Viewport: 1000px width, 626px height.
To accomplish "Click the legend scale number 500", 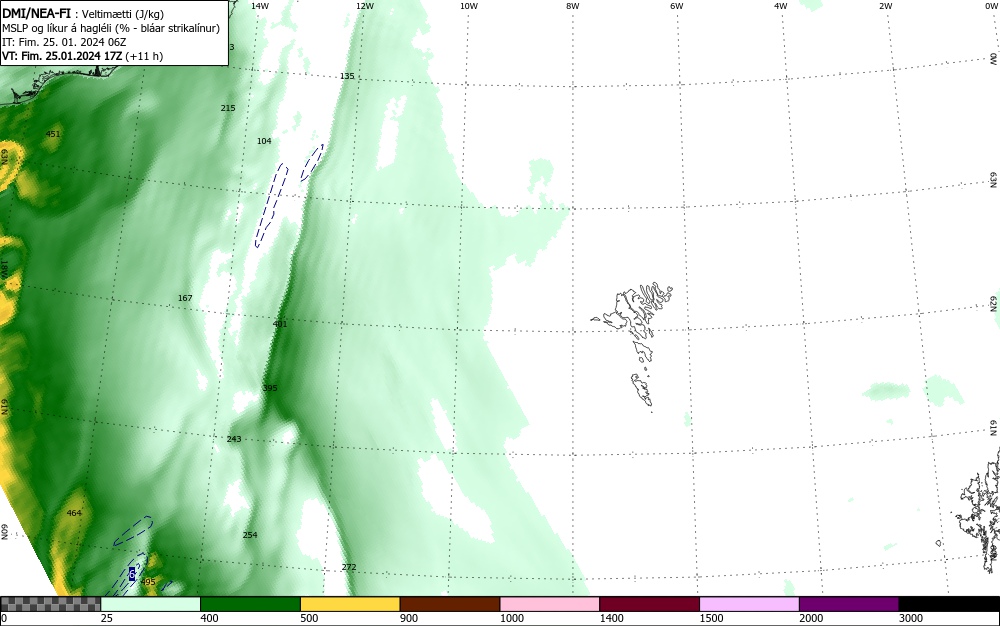I will click(x=309, y=618).
